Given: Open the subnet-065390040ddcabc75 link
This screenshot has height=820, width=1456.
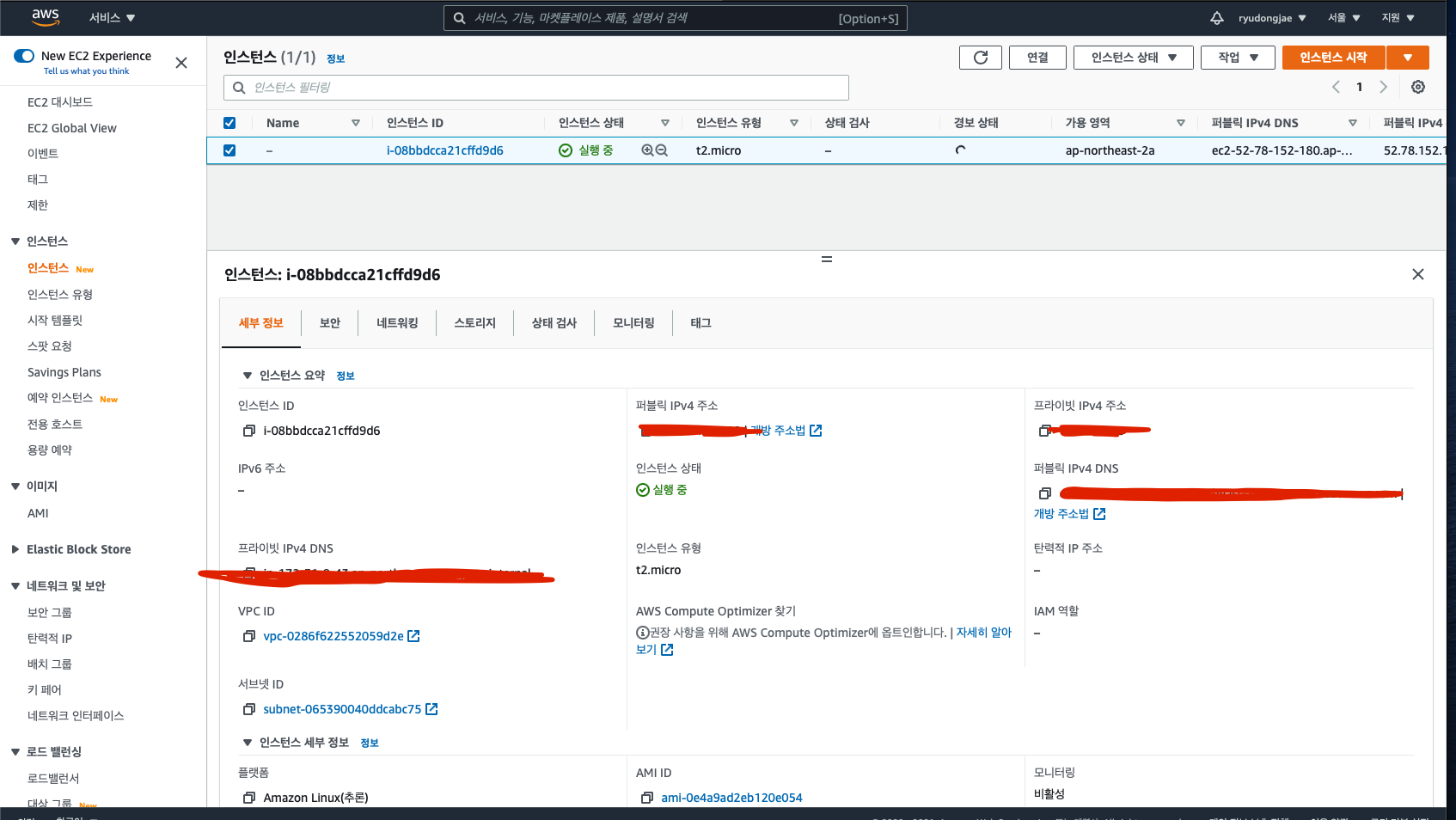Looking at the screenshot, I should click(x=342, y=709).
